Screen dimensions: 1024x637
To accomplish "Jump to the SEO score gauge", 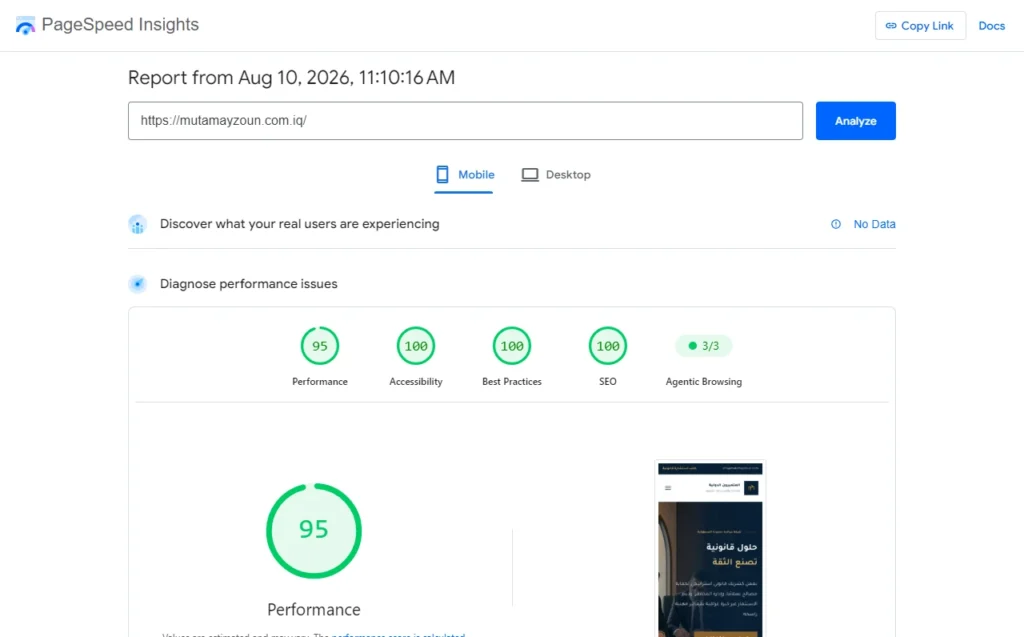I will 607,346.
